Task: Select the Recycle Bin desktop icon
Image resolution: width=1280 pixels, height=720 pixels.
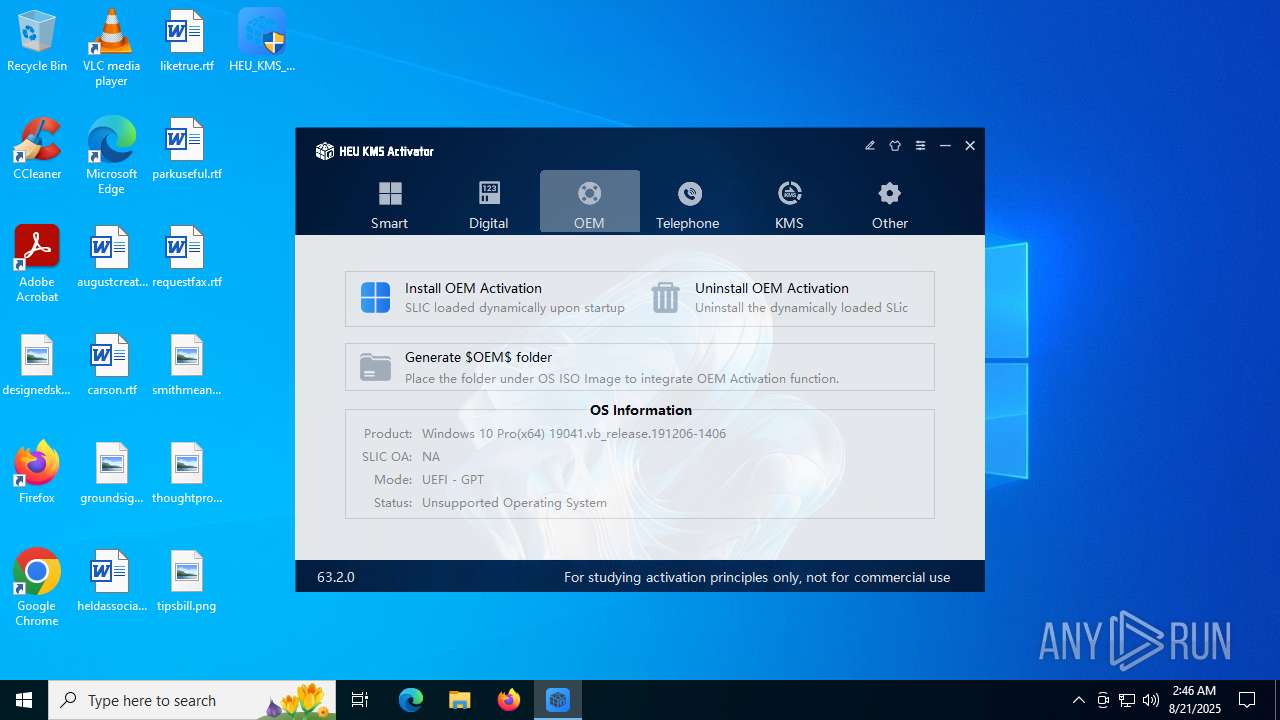Action: click(x=37, y=42)
